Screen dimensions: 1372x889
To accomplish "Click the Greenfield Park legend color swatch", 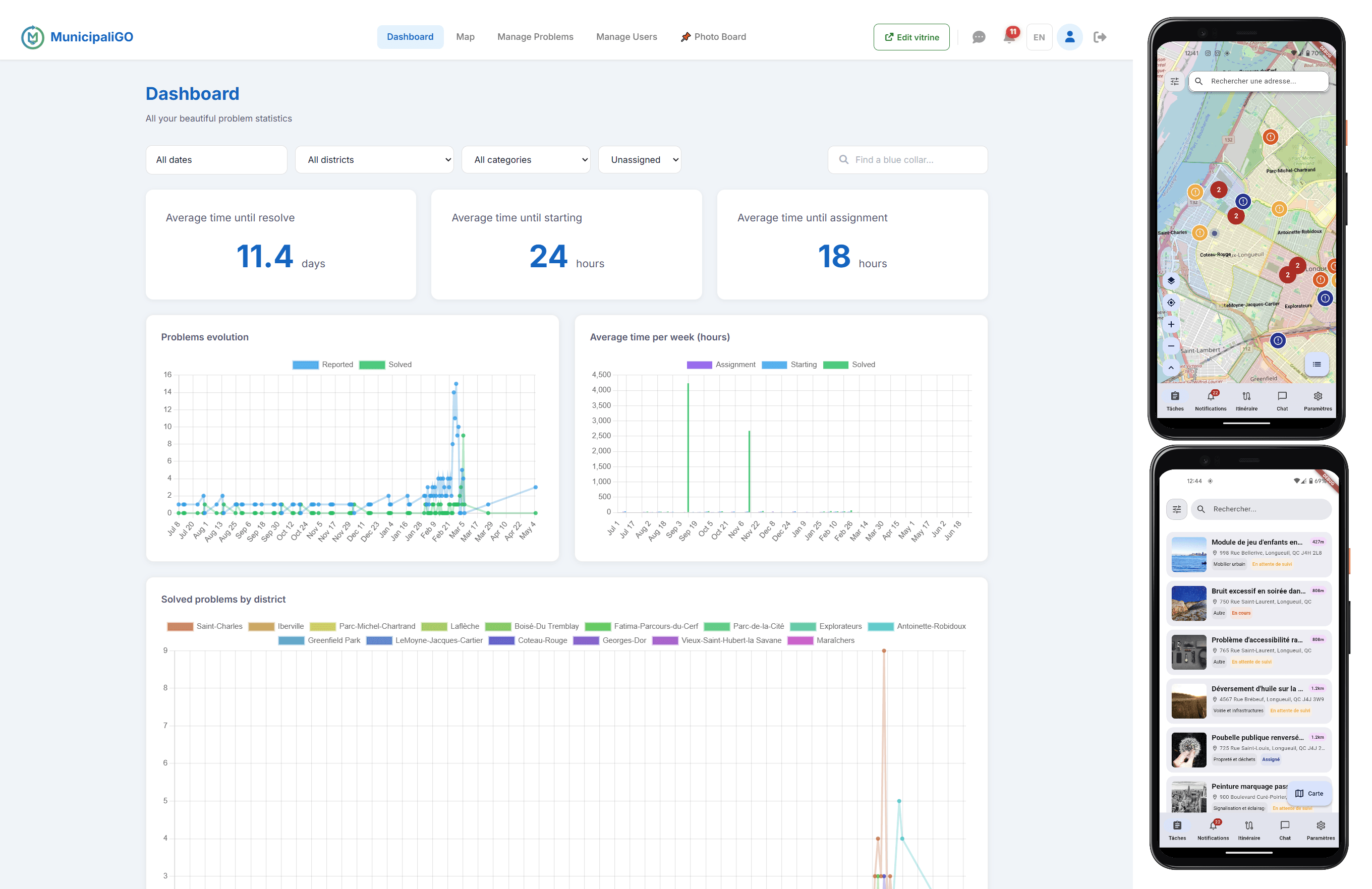I will 291,641.
